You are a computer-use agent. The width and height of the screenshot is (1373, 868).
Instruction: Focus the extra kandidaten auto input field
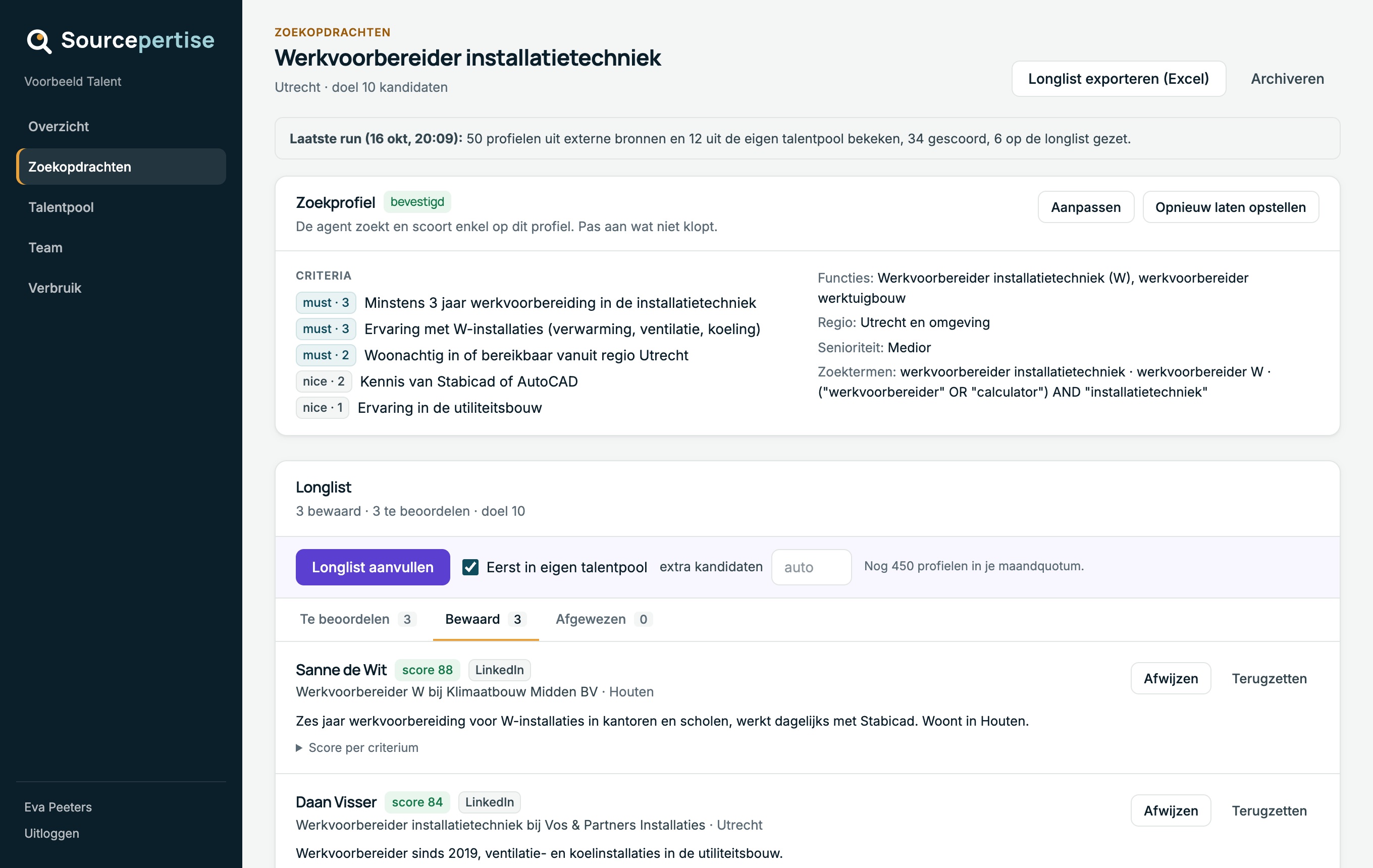[x=811, y=567]
